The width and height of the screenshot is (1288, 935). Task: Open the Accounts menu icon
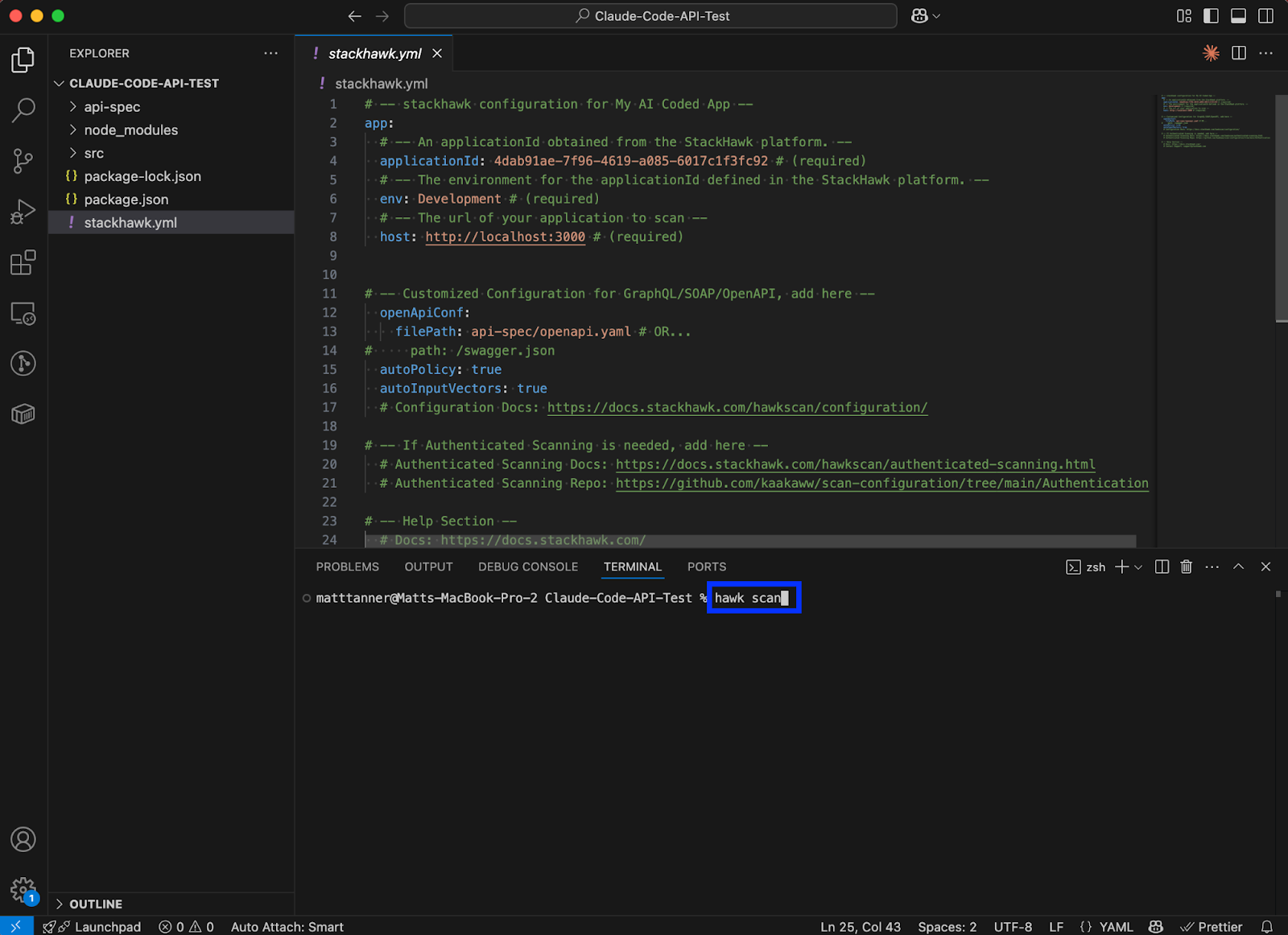(x=23, y=839)
